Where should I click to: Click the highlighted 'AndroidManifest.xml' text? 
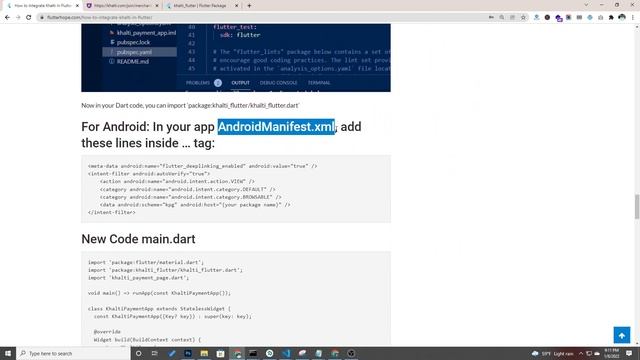(x=276, y=127)
